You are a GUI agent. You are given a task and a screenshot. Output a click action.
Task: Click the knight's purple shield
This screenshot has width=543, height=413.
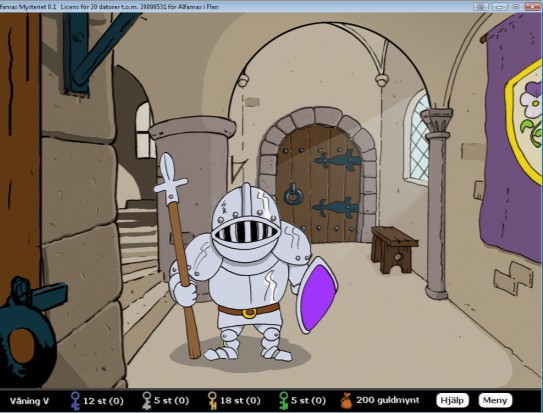point(318,295)
